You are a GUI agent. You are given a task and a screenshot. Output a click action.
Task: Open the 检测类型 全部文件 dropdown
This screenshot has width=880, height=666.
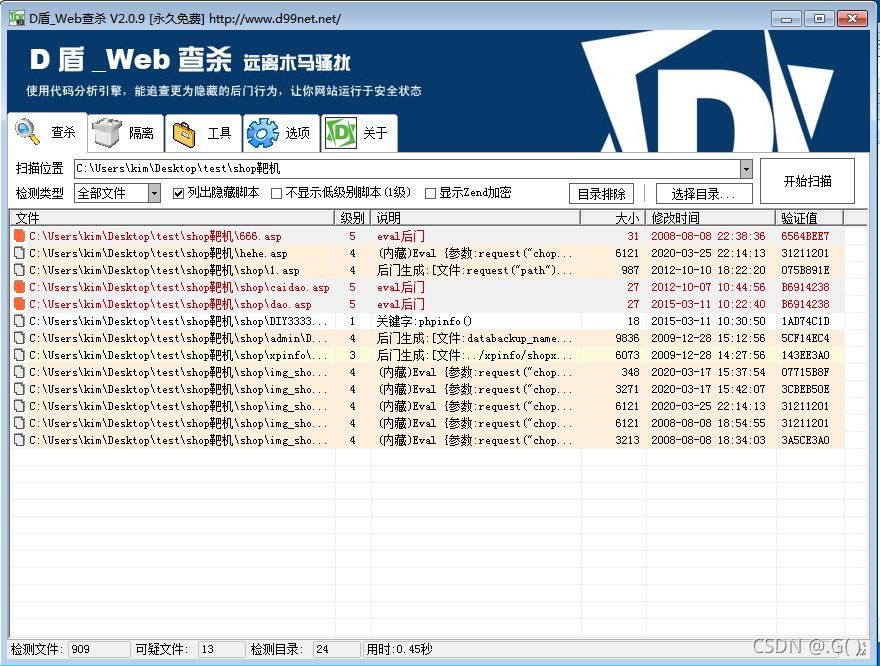(117, 194)
